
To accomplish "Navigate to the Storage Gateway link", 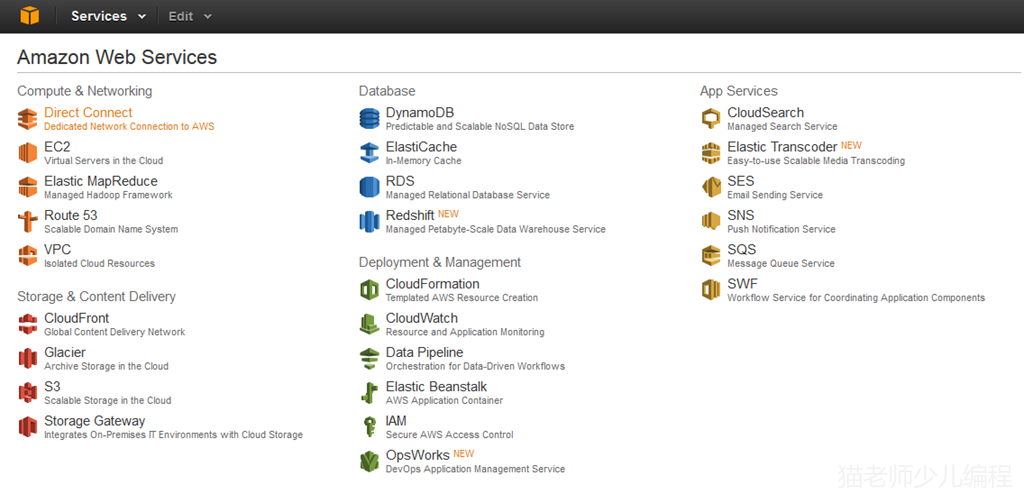I will [94, 421].
